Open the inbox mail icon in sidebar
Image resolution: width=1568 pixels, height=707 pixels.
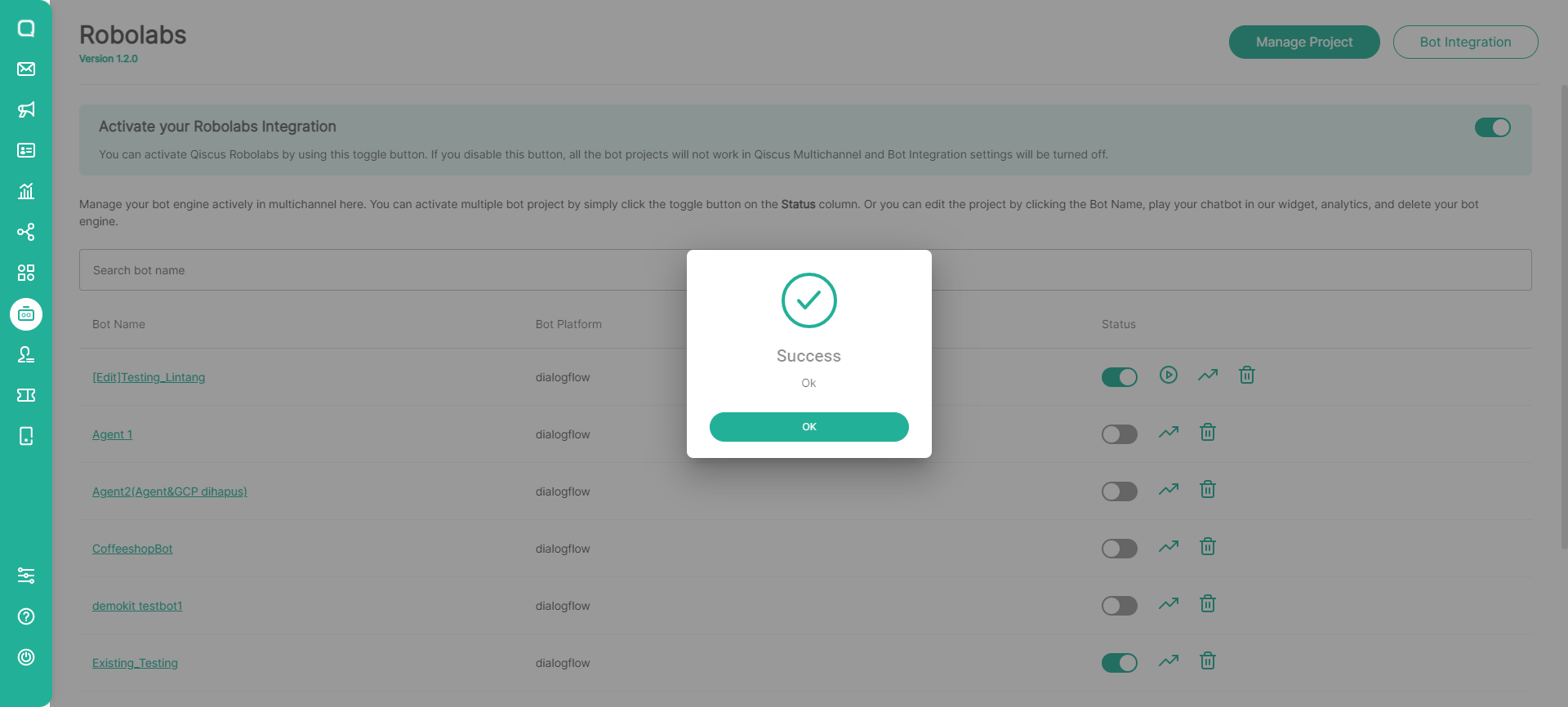click(26, 69)
